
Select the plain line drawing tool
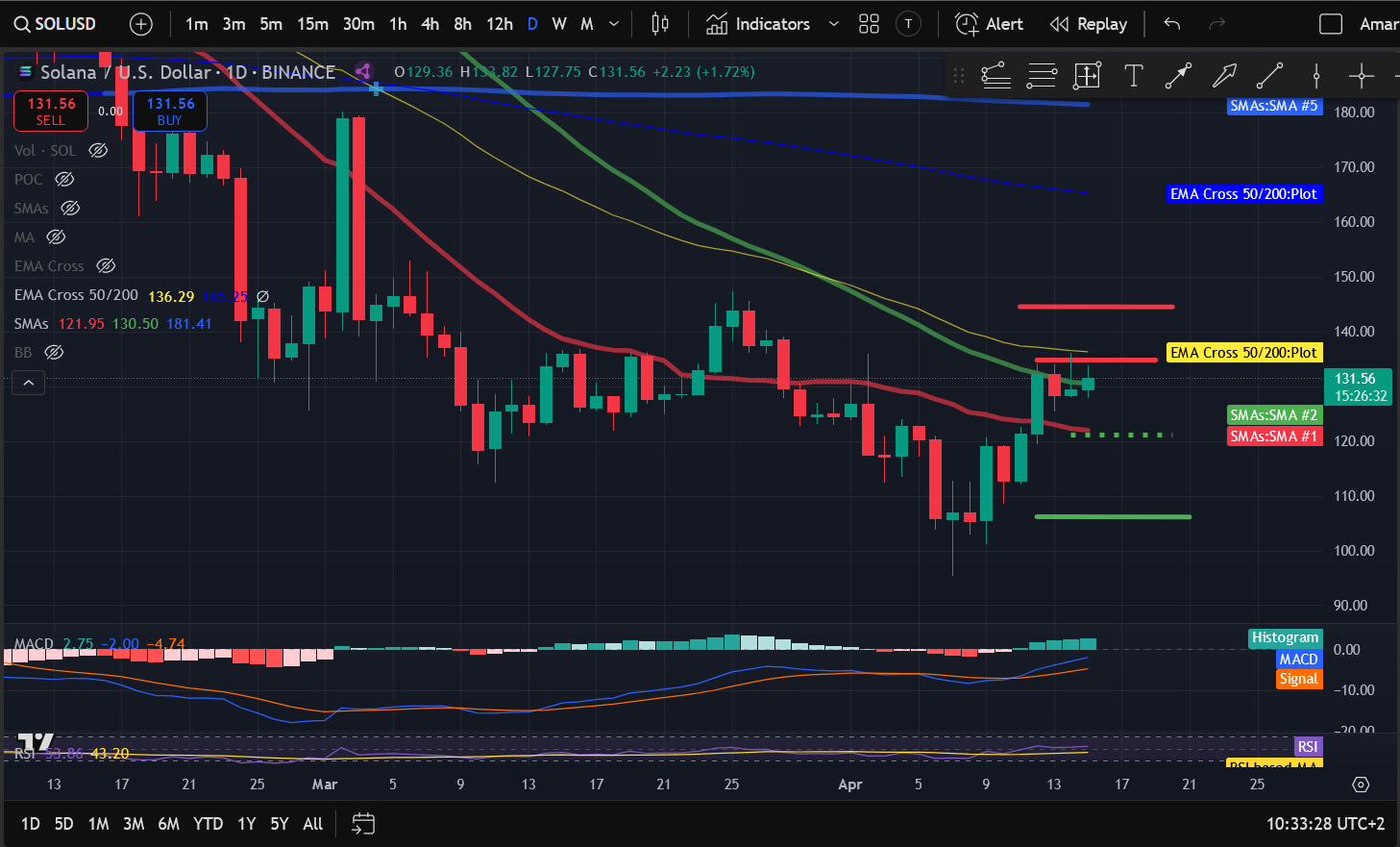tap(1269, 75)
